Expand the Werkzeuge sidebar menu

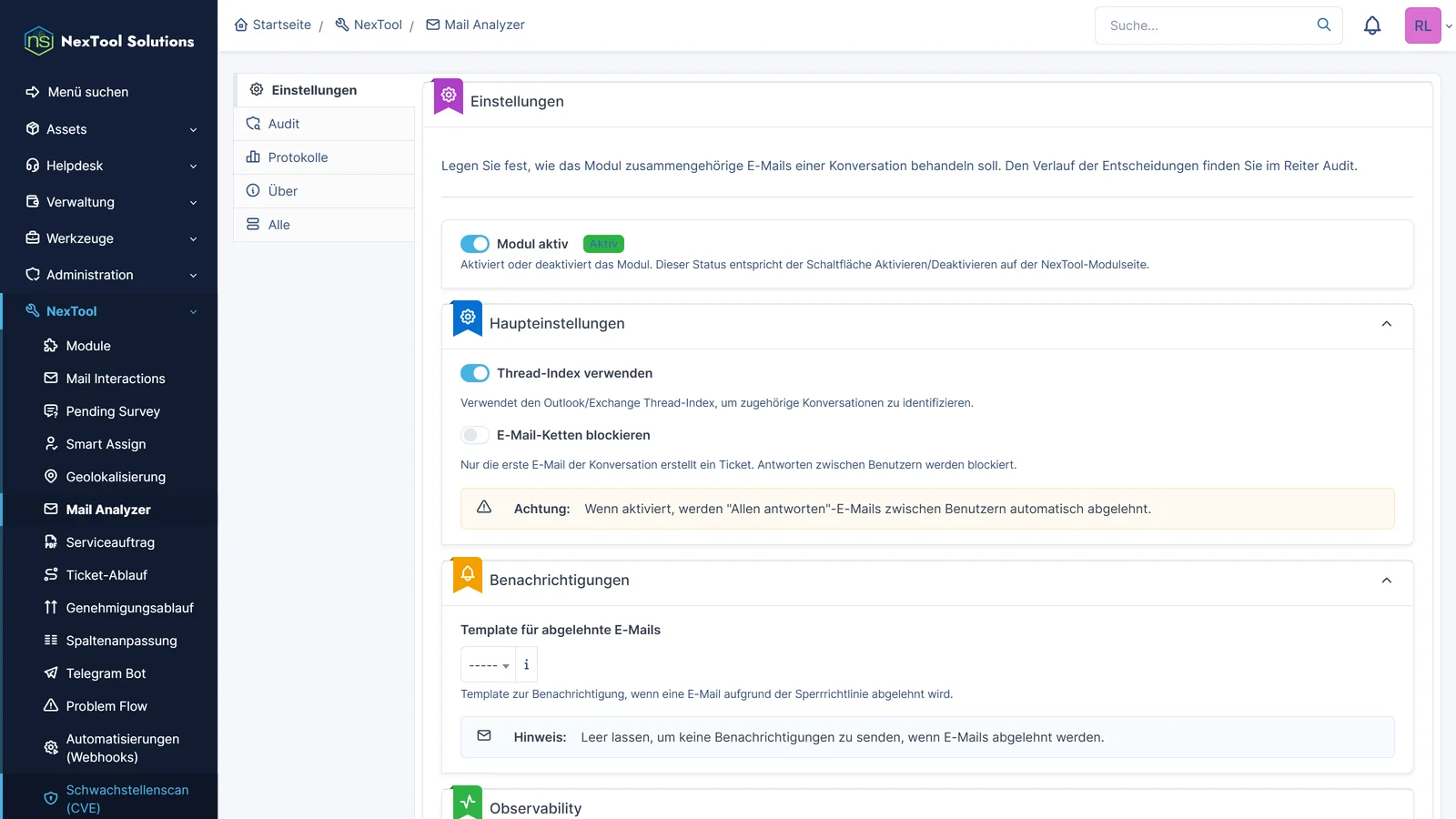pos(109,238)
